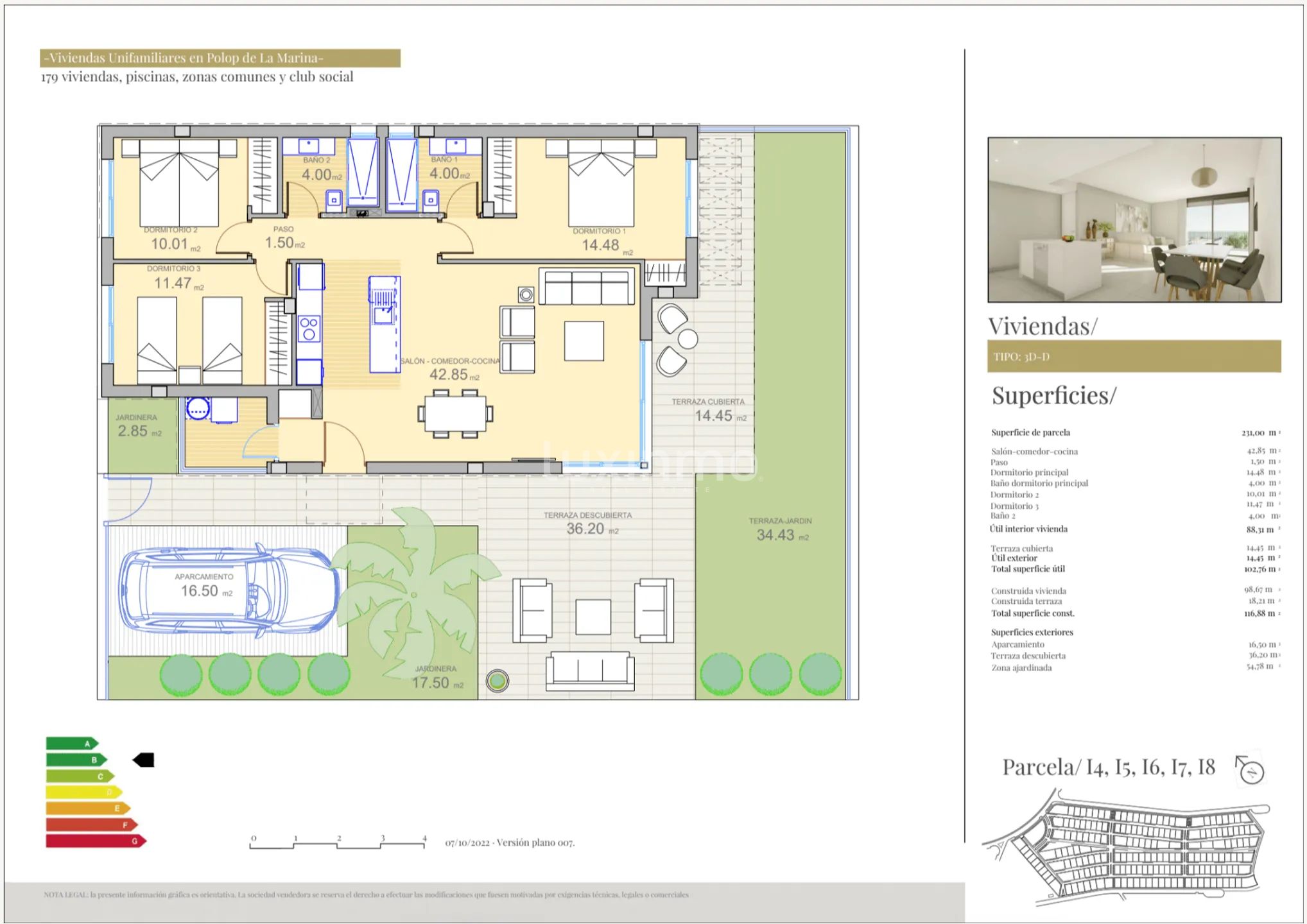
Task: Click the interior render photo thumbnail
Action: coord(1134,219)
